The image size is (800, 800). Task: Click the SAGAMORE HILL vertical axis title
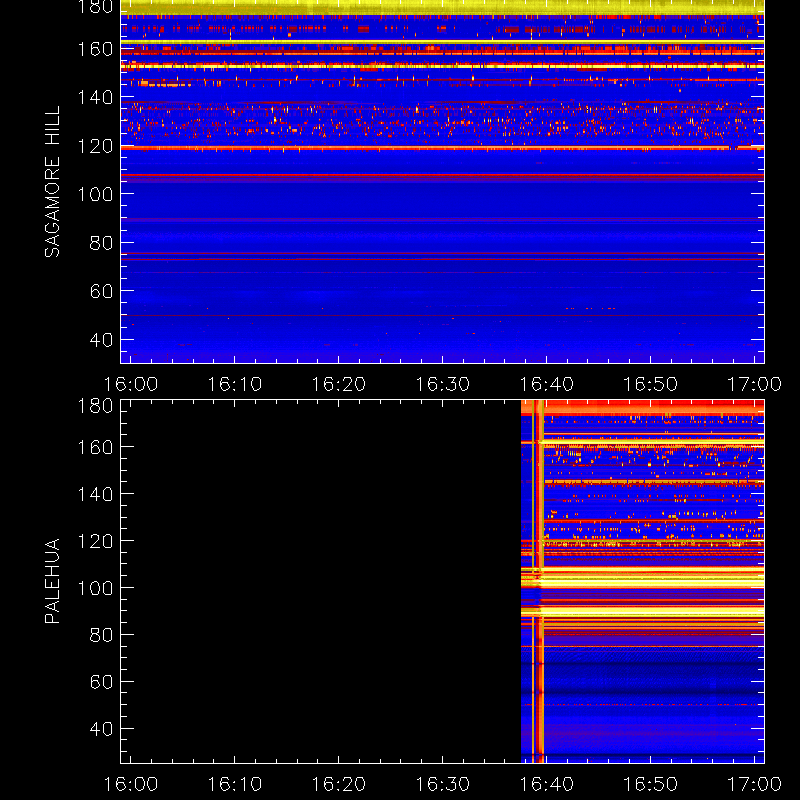coord(52,182)
